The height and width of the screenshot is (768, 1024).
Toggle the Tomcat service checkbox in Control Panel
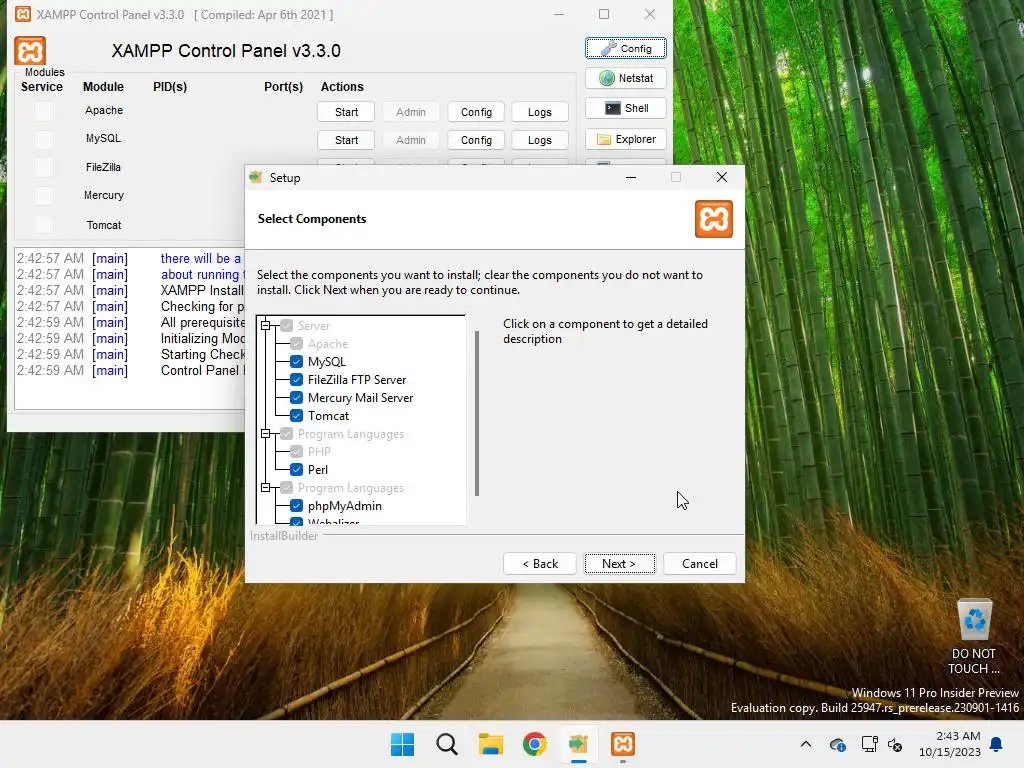(44, 225)
